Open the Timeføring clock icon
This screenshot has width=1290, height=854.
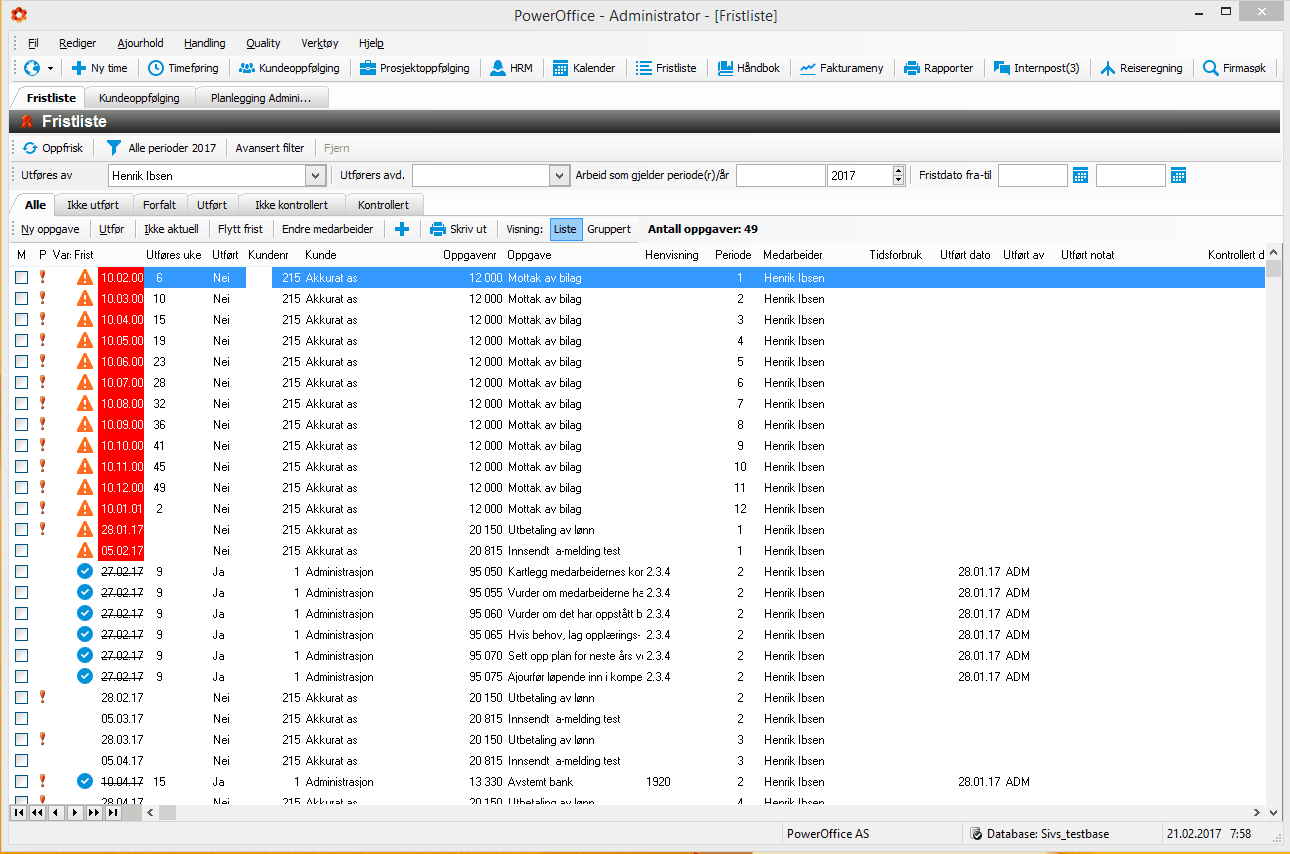156,68
